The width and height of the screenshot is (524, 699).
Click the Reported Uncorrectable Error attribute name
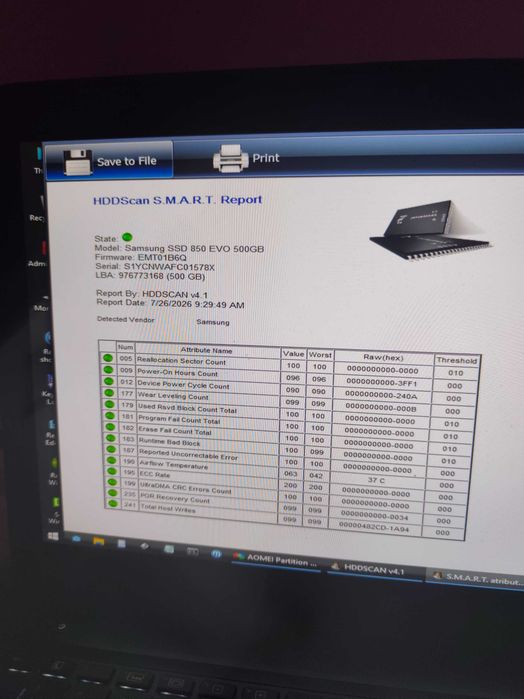coord(188,454)
